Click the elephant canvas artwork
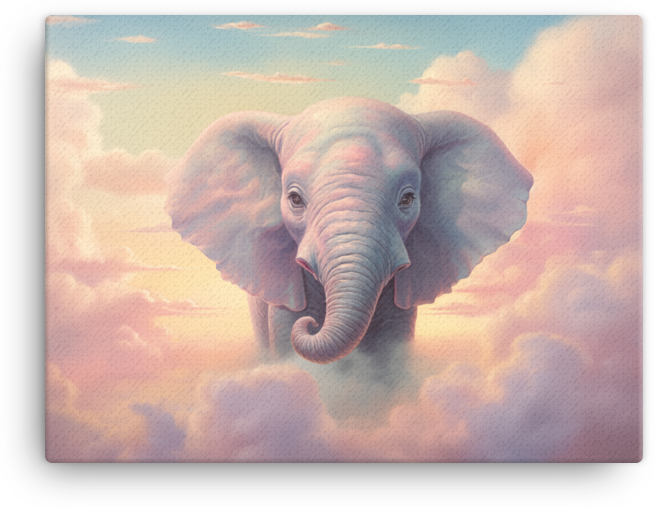This screenshot has height=507, width=655. click(344, 239)
